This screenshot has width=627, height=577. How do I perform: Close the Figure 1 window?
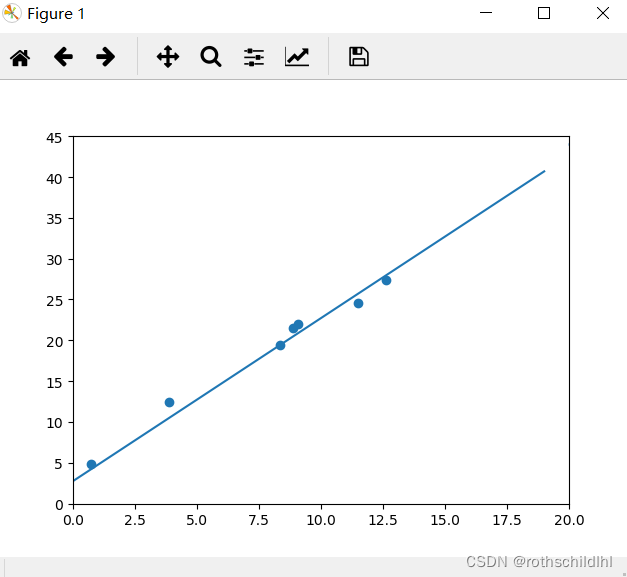(603, 13)
